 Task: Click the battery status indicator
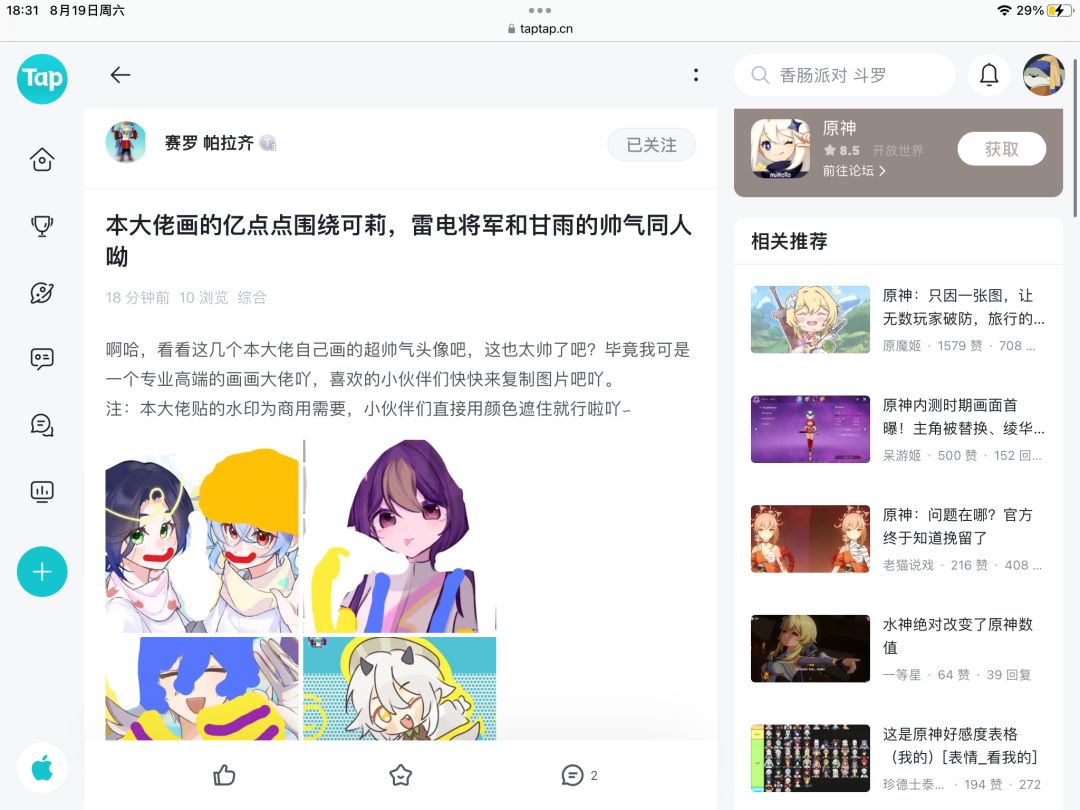pyautogui.click(x=1059, y=10)
